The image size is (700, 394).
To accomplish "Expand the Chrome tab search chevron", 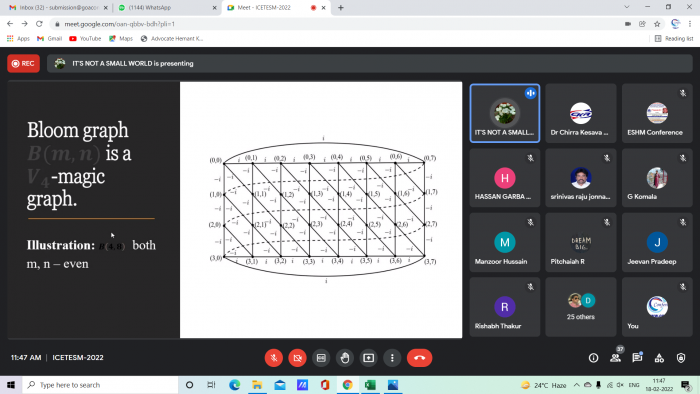I will click(627, 7).
